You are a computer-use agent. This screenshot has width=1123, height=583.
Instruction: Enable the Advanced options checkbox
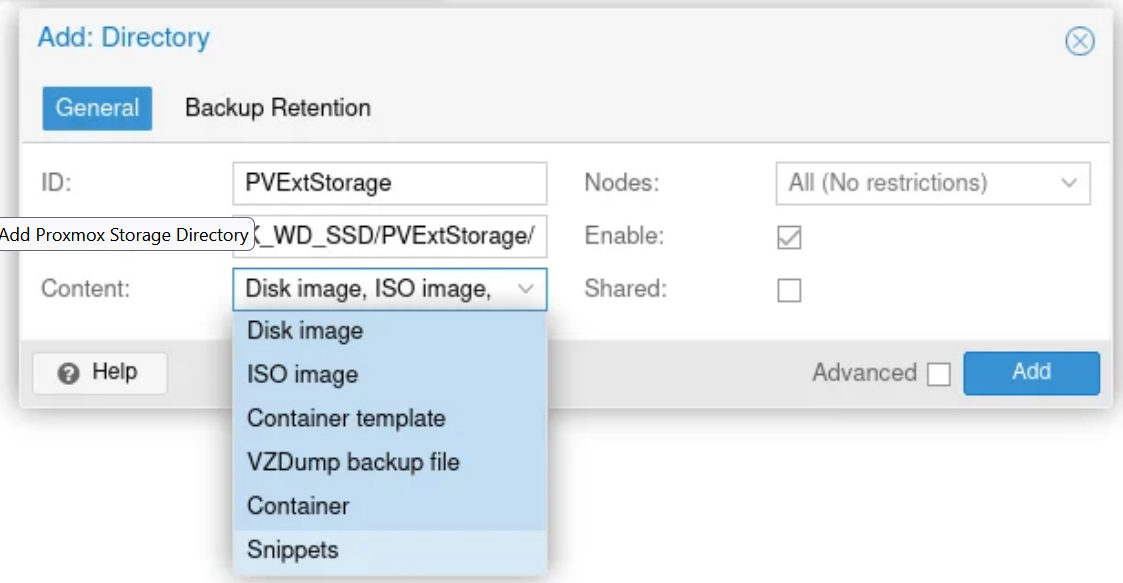[938, 374]
